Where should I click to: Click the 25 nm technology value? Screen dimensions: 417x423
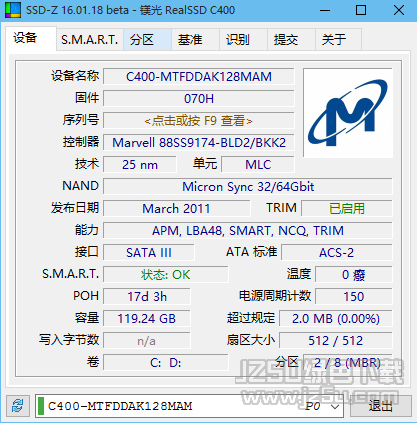point(140,164)
